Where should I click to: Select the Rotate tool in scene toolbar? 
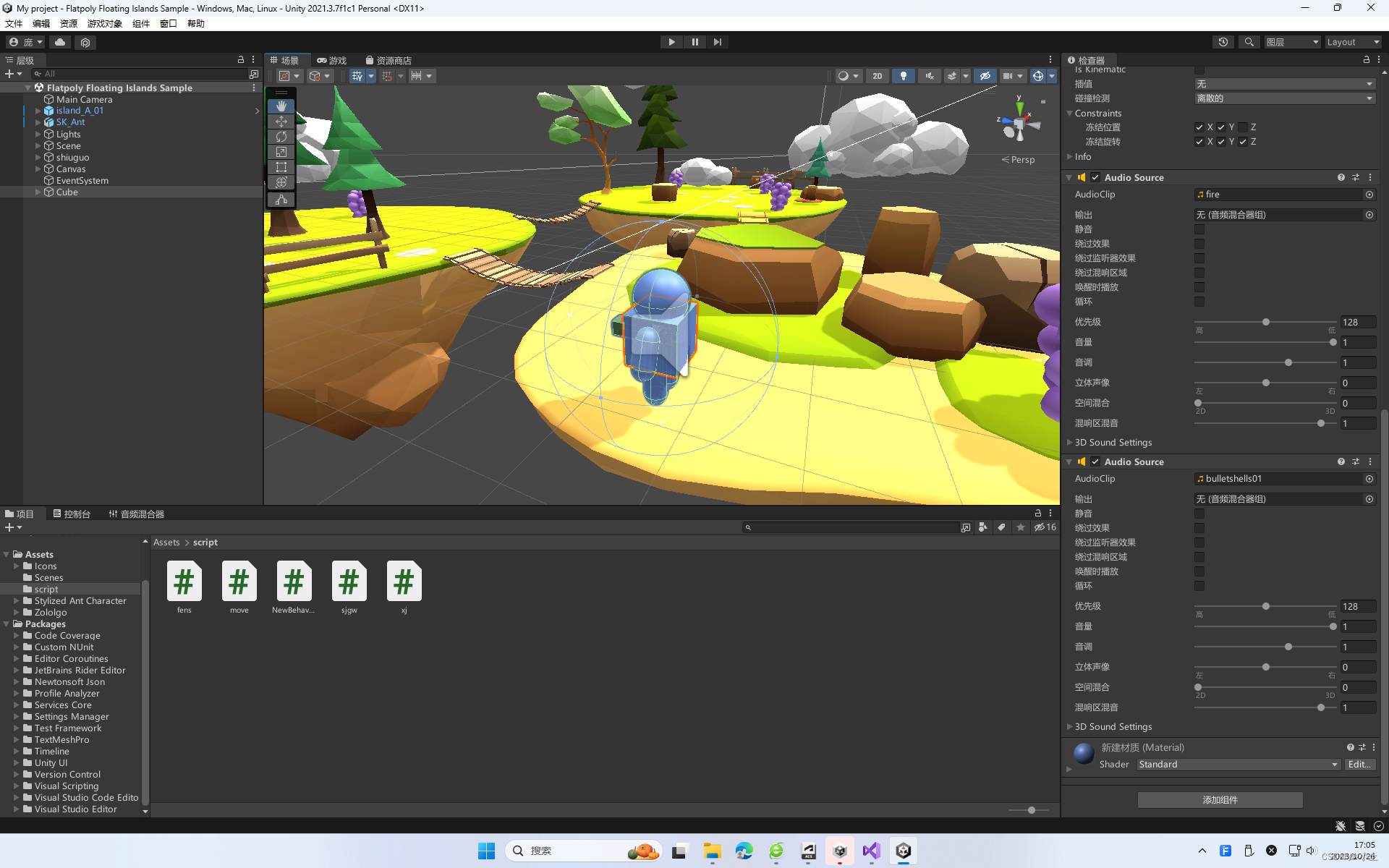[281, 137]
